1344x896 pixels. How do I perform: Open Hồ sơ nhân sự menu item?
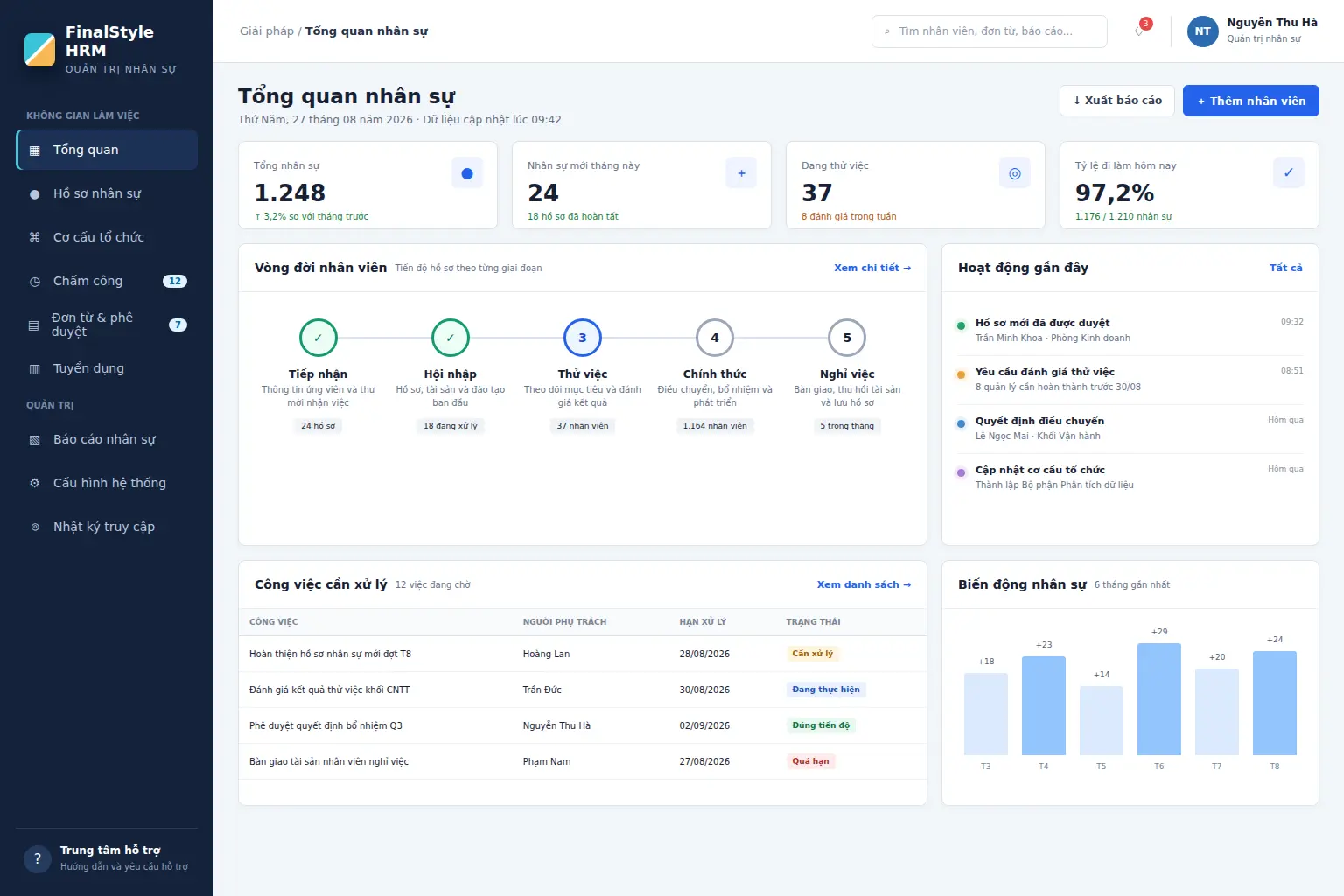pos(107,193)
